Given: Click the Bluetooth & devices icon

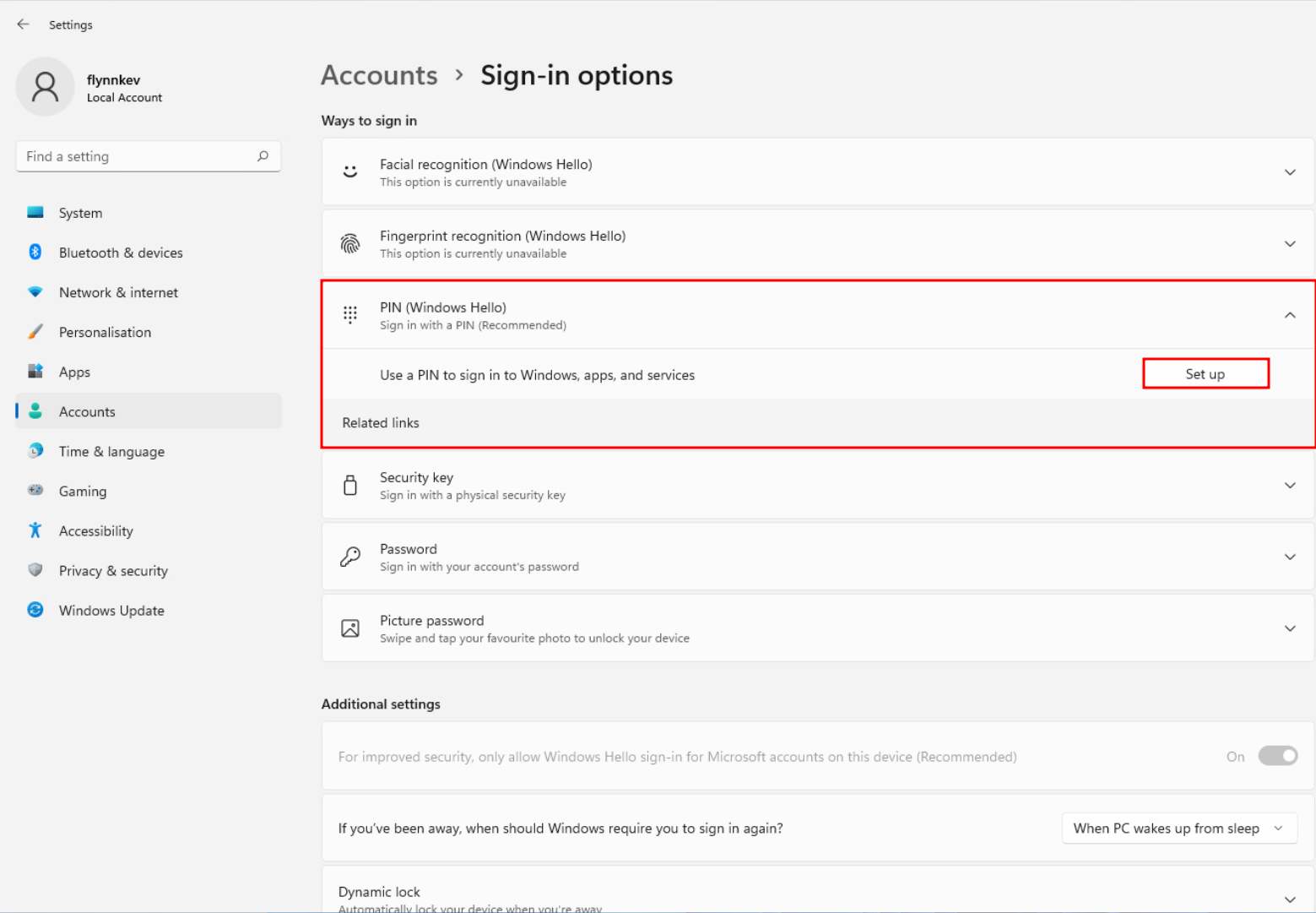Looking at the screenshot, I should (x=35, y=253).
